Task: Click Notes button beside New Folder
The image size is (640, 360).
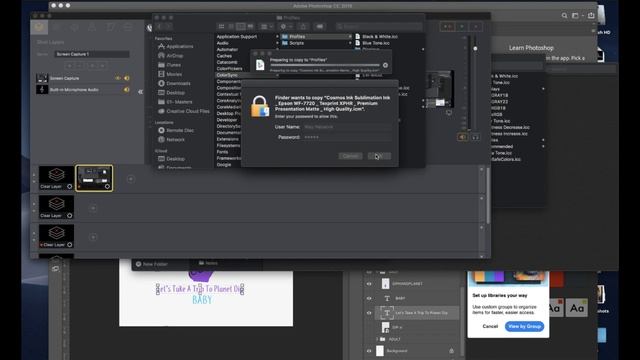Action: pos(208,263)
